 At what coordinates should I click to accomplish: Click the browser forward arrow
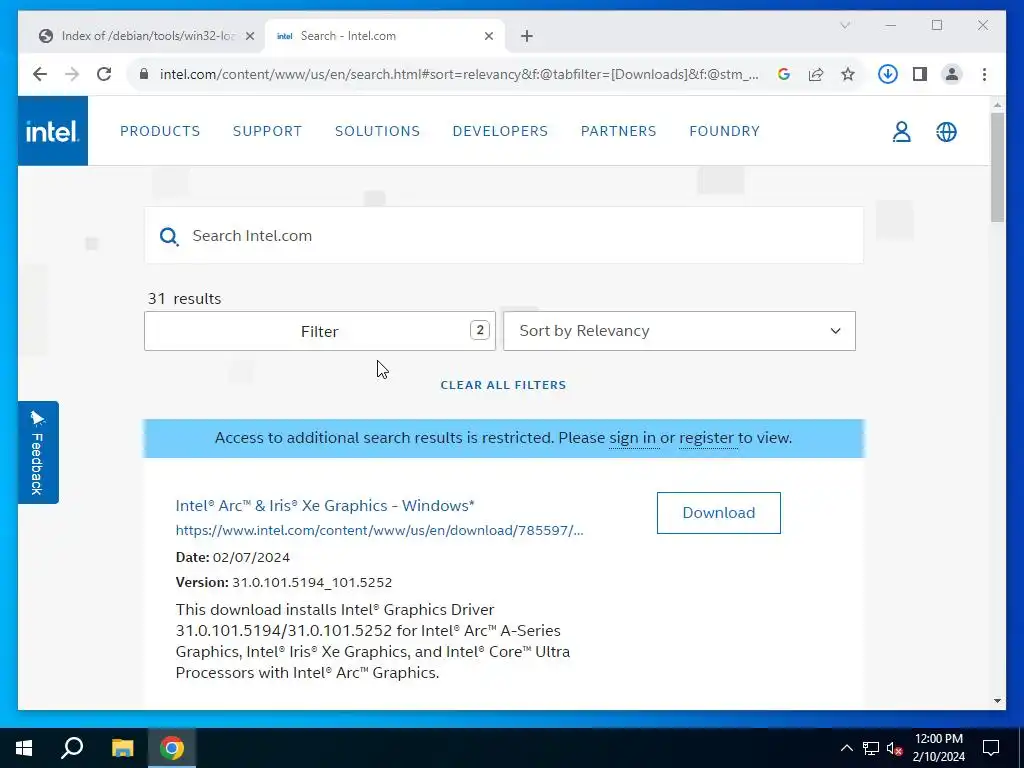[72, 74]
